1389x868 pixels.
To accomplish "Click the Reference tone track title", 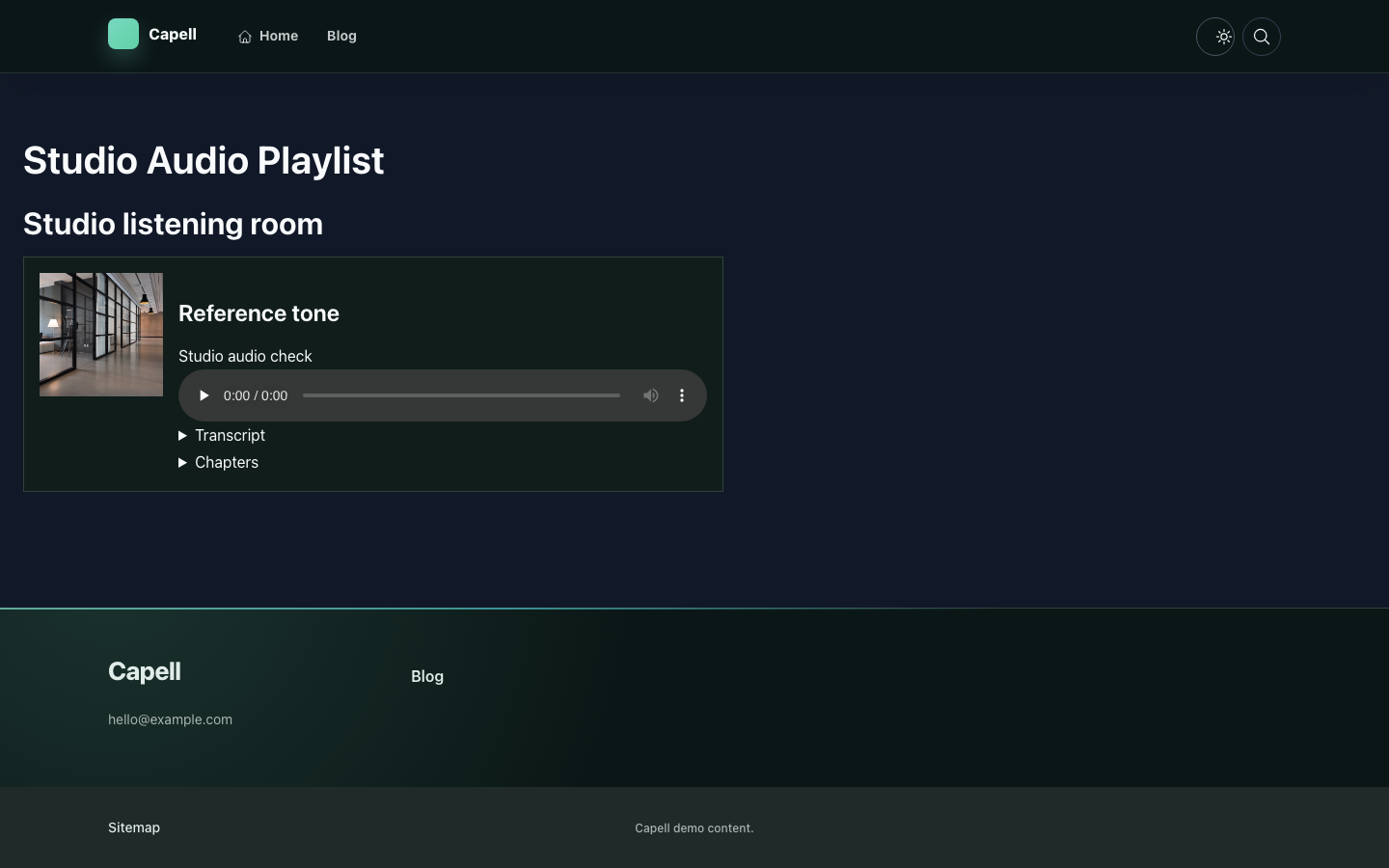I will tap(259, 313).
